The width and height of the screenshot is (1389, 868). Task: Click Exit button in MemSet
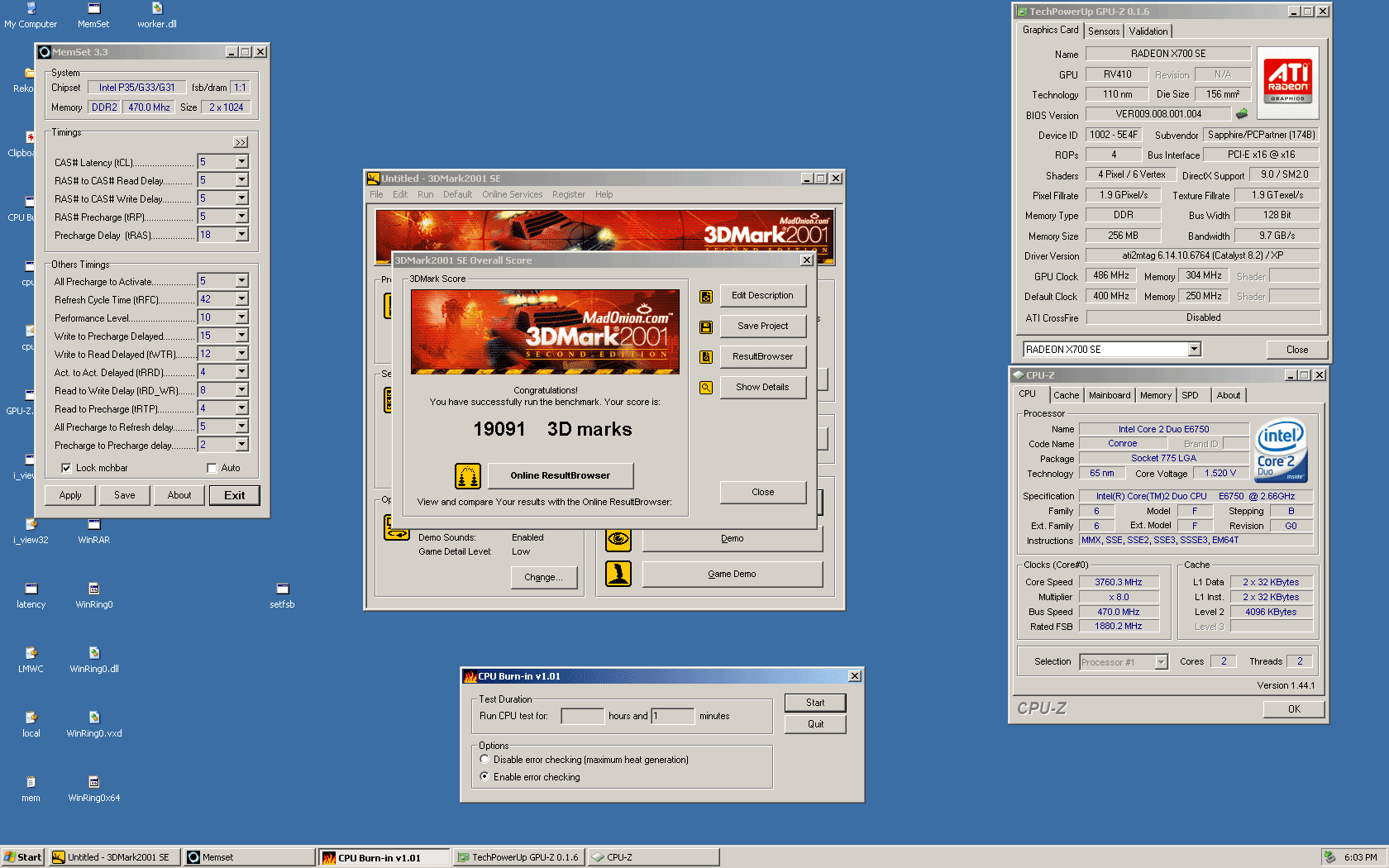[x=235, y=495]
